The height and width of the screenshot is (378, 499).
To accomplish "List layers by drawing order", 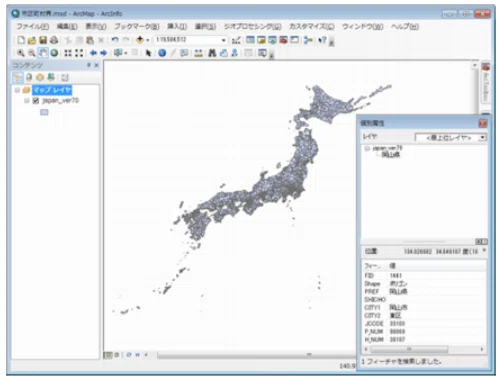I will pos(18,78).
